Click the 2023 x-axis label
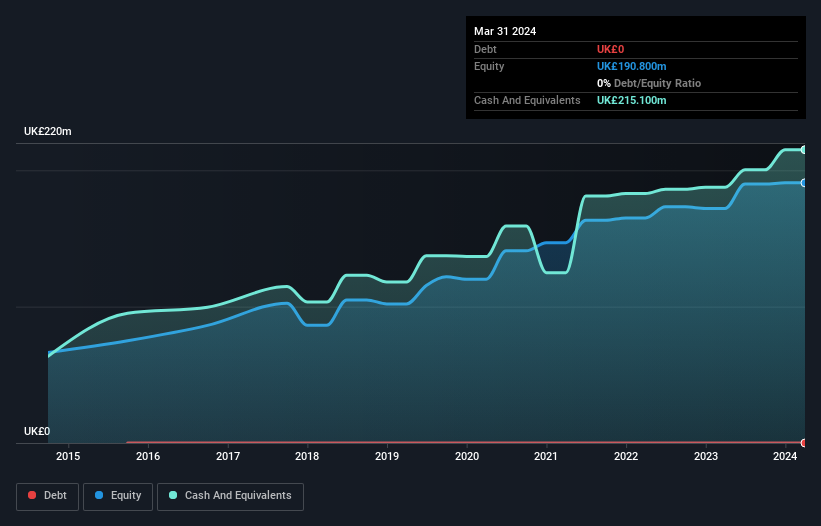Viewport: 821px width, 526px height. pos(706,456)
